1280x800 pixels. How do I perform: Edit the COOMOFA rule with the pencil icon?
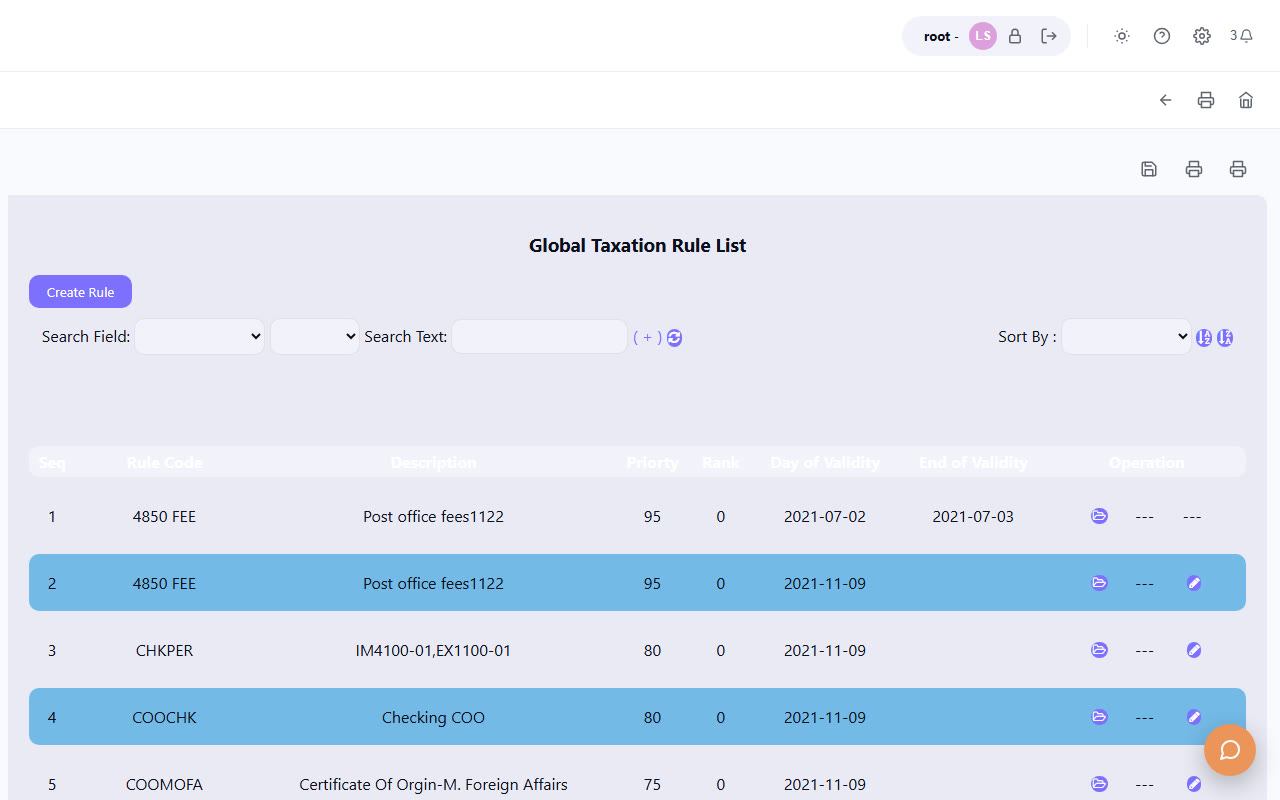coord(1193,784)
